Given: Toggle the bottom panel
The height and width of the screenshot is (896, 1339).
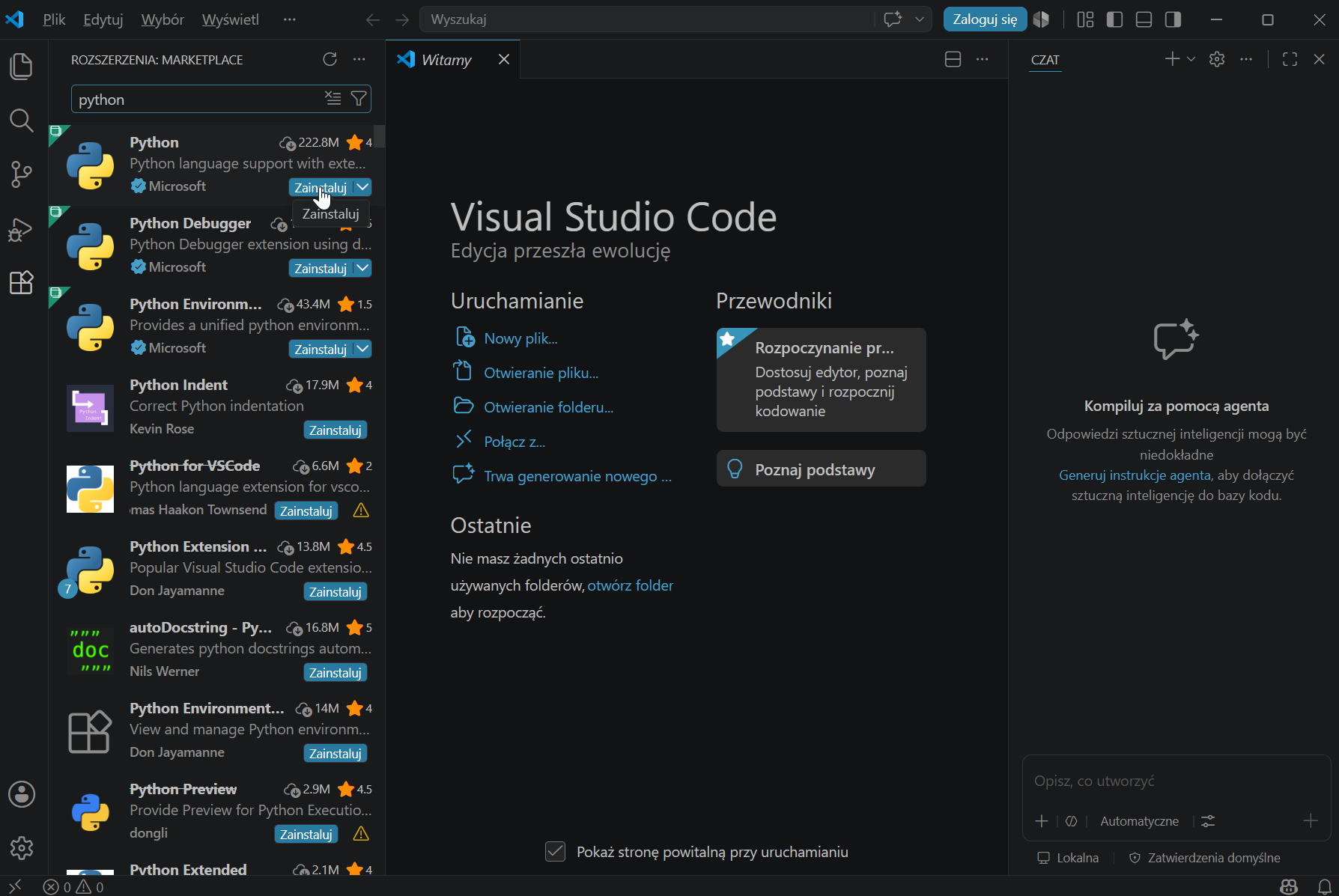Looking at the screenshot, I should click(x=1144, y=19).
